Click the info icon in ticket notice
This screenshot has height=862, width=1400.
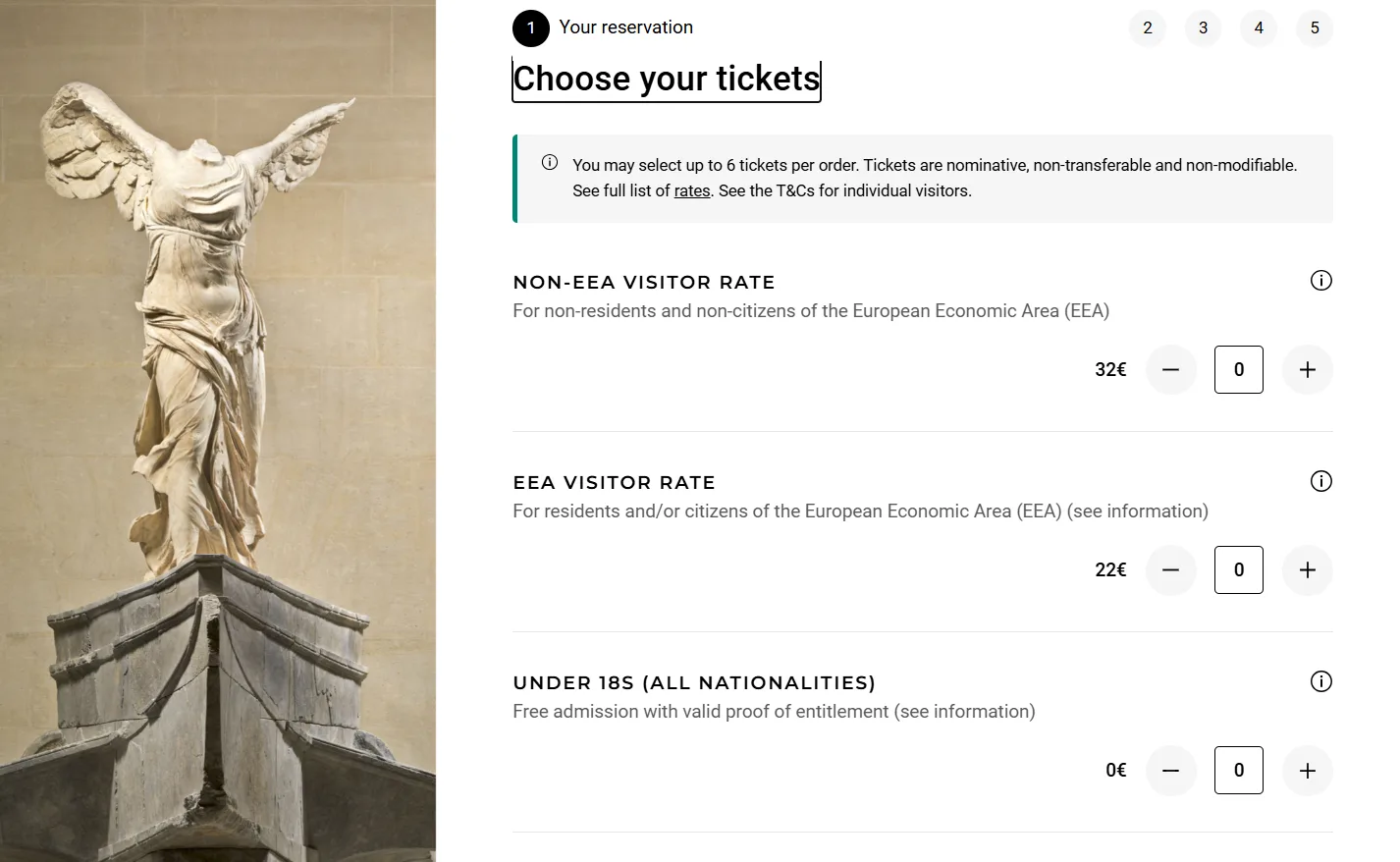[550, 163]
